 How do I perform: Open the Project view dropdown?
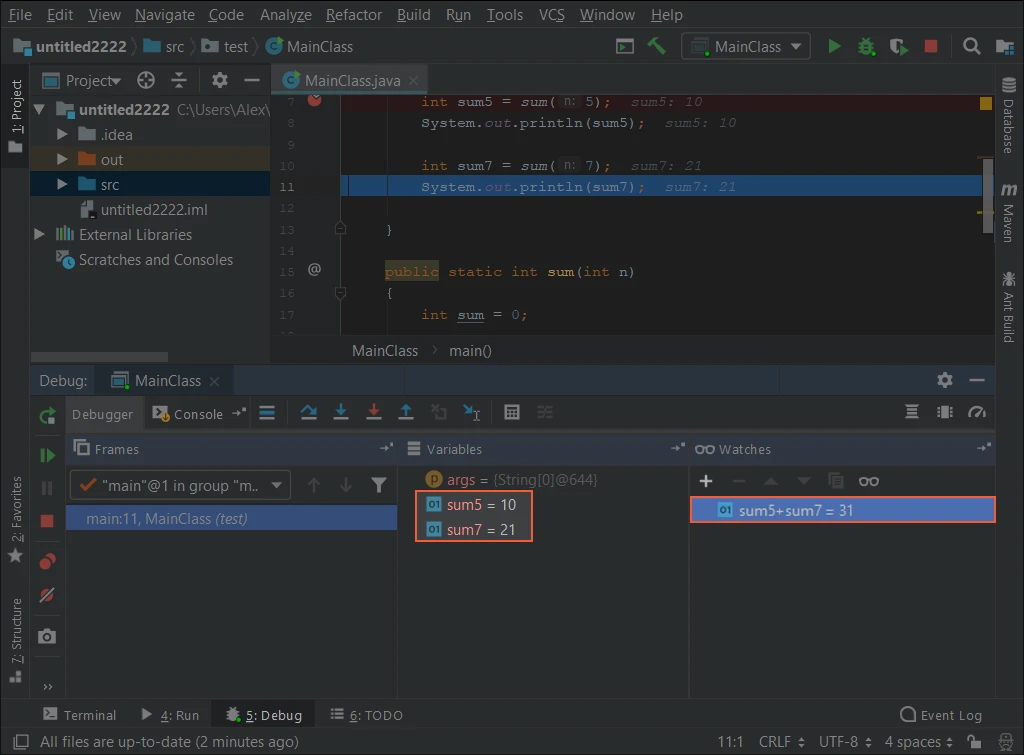tap(82, 80)
